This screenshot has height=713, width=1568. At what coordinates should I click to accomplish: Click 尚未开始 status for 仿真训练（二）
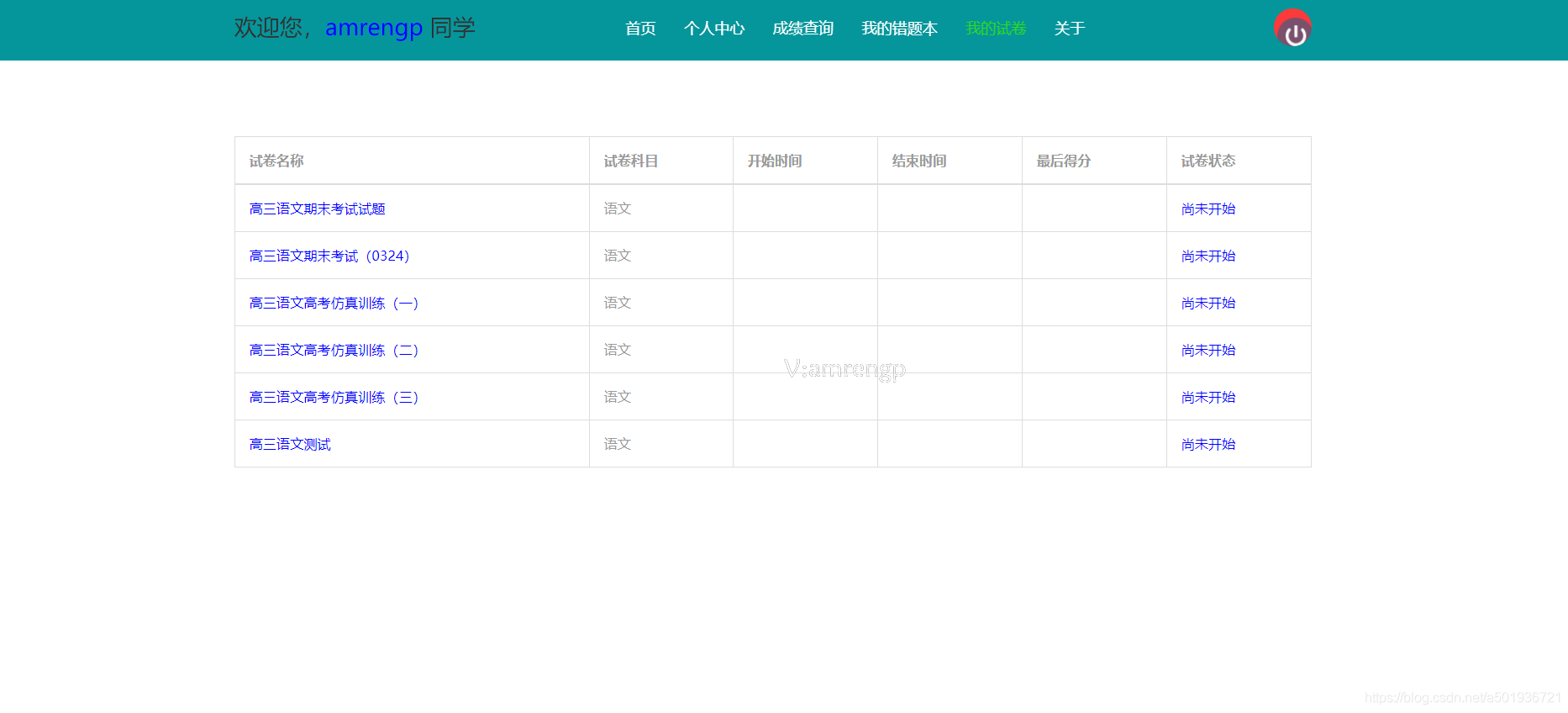click(1208, 350)
